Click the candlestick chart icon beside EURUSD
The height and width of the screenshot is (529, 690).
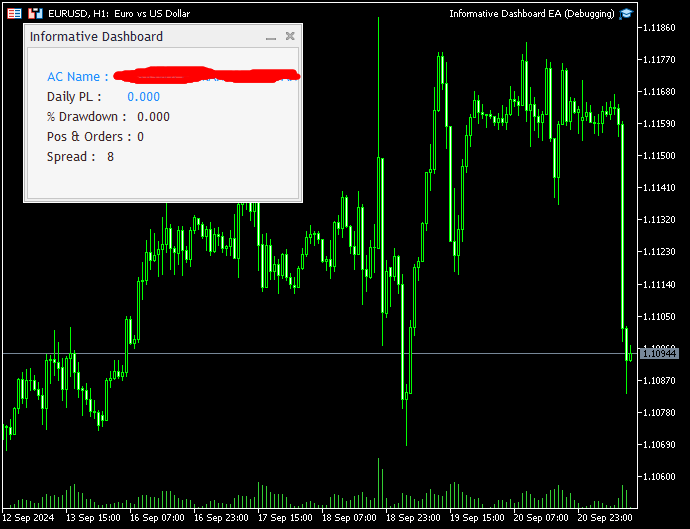(35, 14)
